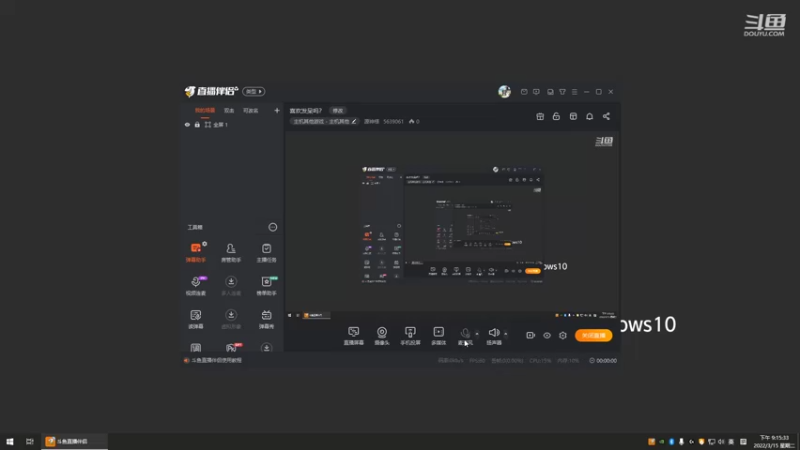The width and height of the screenshot is (800, 450).
Task: Open the video mic-link tool with purple badge
Action: pos(196,285)
